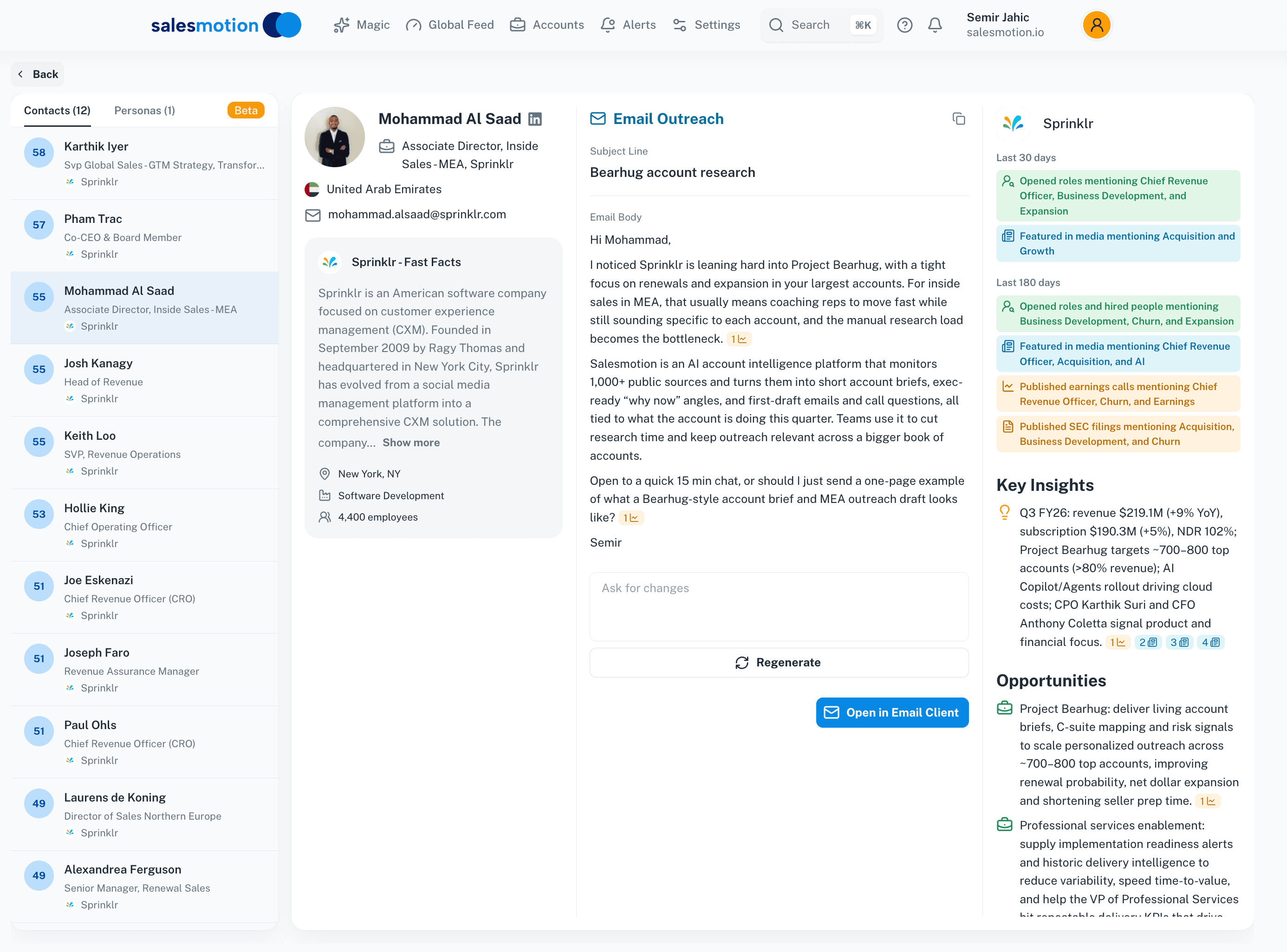Screen dimensions: 1287x952
Task: Expand Sprinklr Fast Facts with Show more
Action: pos(411,442)
